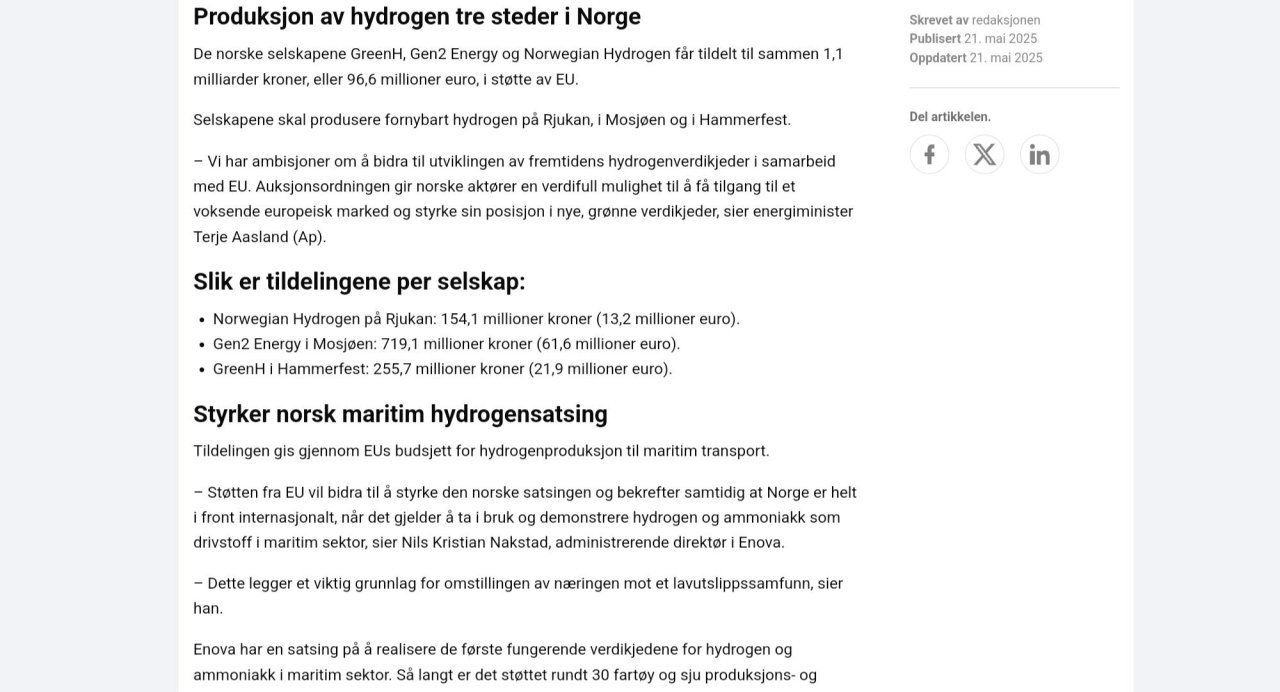Click the bullet about Norwegian Hydrogen på Rjukan
Viewport: 1280px width, 692px height.
click(475, 318)
